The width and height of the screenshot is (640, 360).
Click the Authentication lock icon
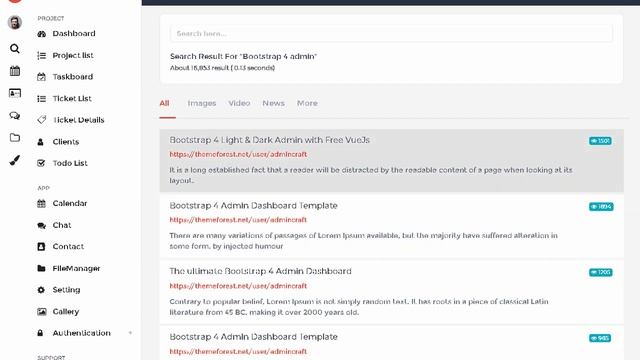pyautogui.click(x=40, y=333)
